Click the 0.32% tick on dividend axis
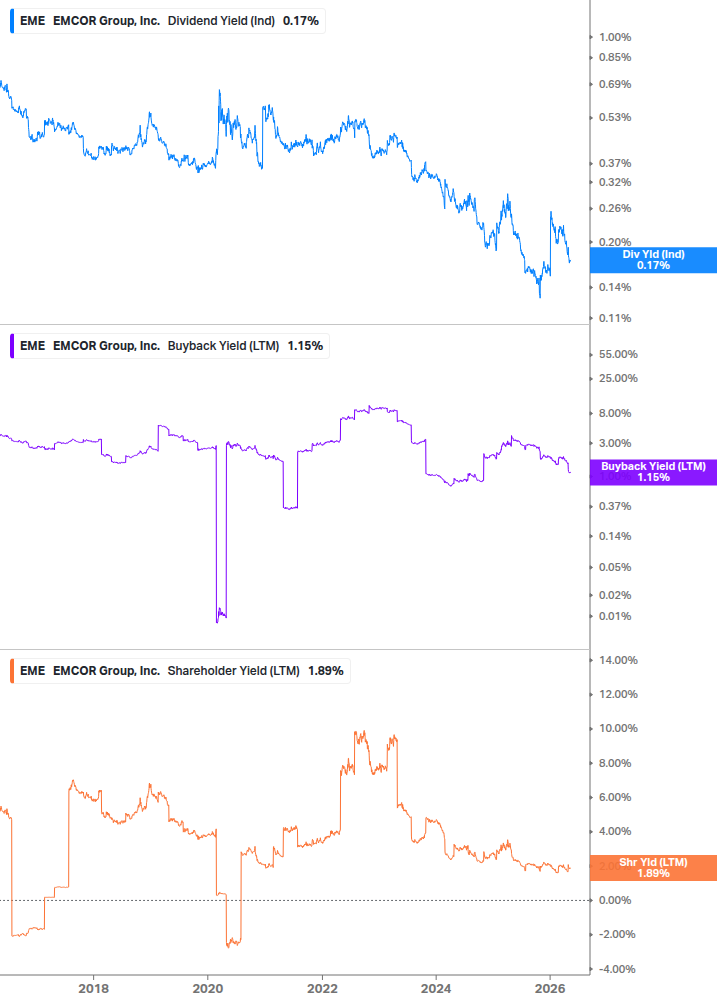717x1005 pixels. tap(615, 183)
